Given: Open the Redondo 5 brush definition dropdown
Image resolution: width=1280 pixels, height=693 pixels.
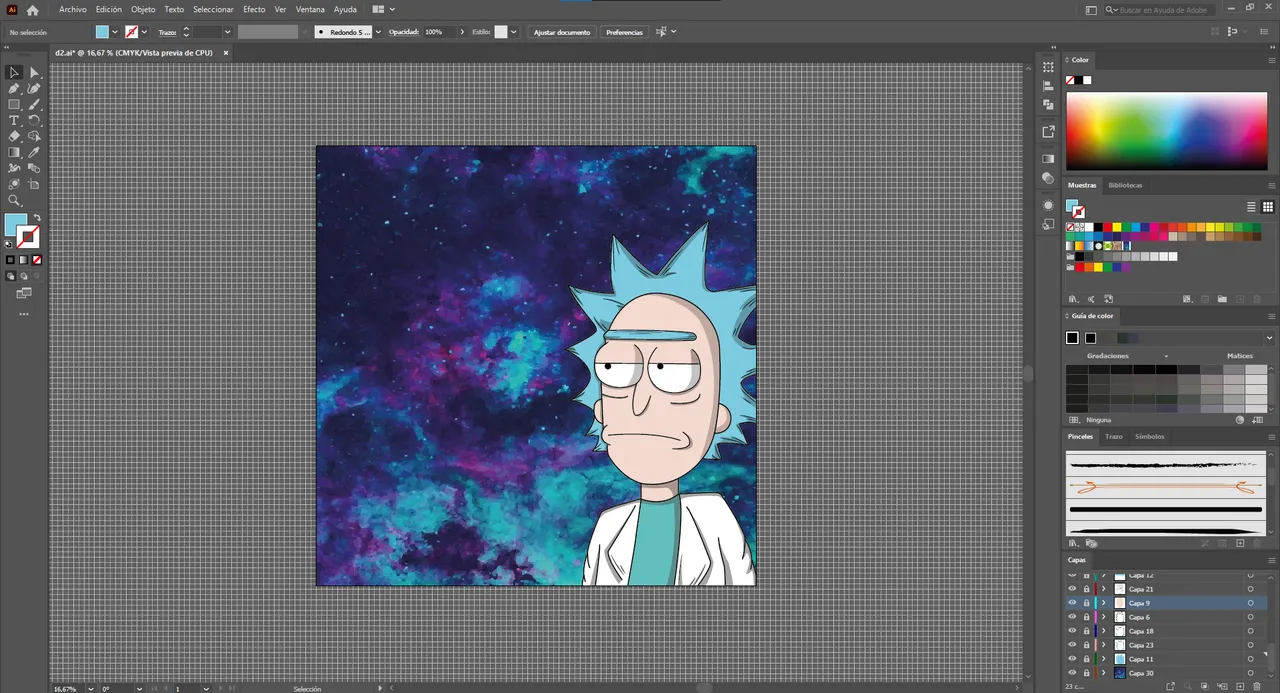Looking at the screenshot, I should [376, 32].
